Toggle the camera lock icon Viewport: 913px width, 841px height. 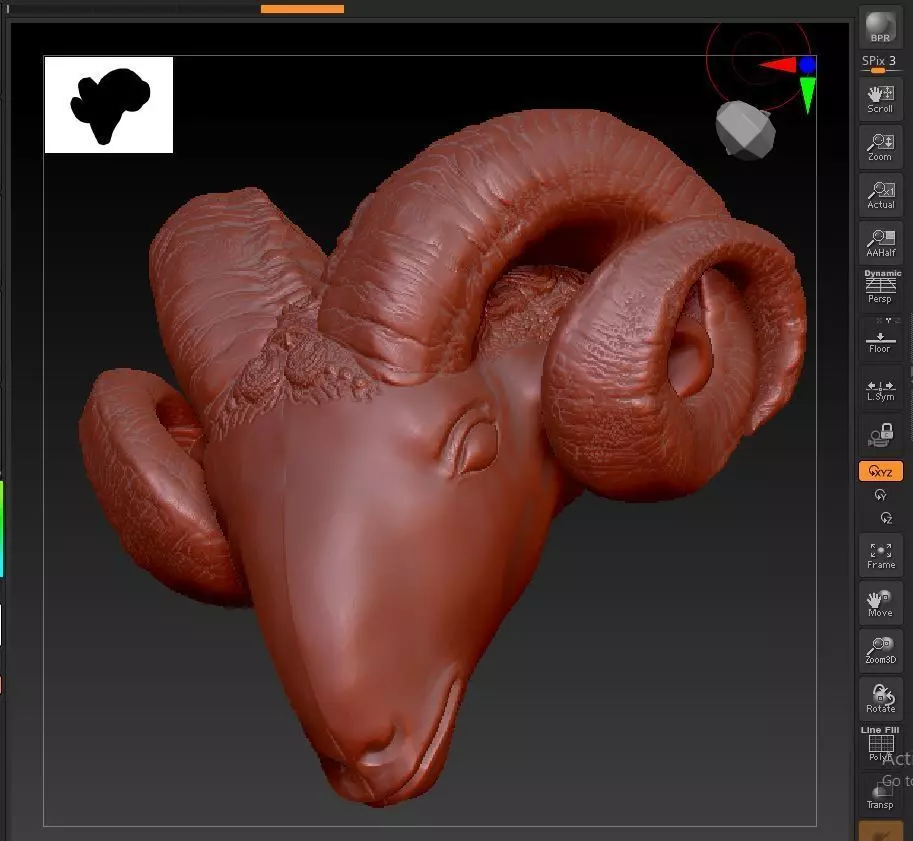tap(880, 435)
